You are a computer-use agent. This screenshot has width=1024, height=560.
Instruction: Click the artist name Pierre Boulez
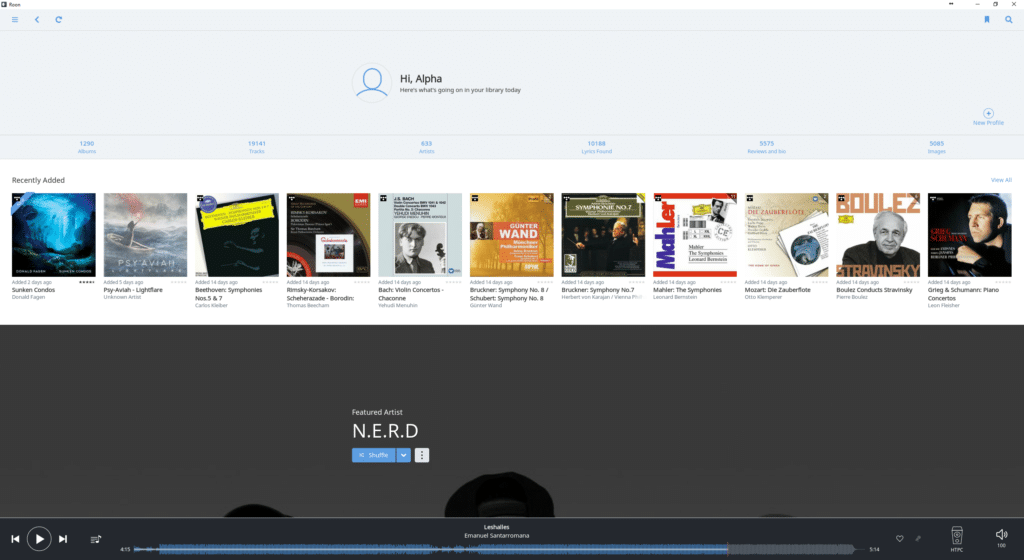tap(852, 297)
